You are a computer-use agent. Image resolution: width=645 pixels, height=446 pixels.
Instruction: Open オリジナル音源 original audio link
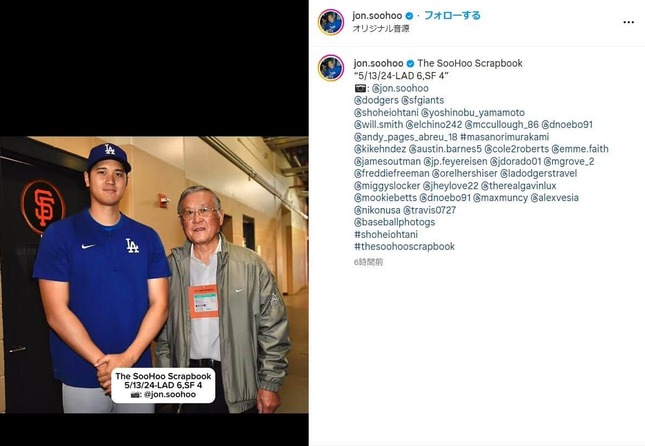[381, 29]
